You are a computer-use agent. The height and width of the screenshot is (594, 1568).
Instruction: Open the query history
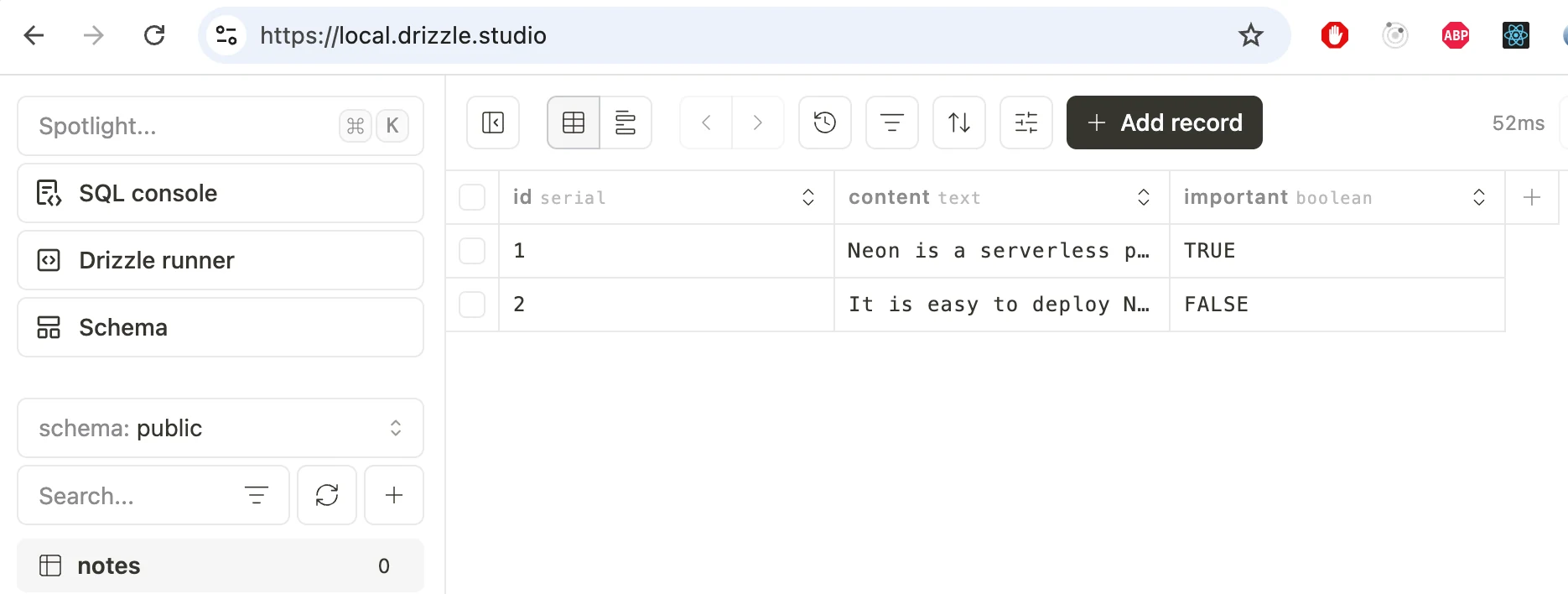coord(825,122)
